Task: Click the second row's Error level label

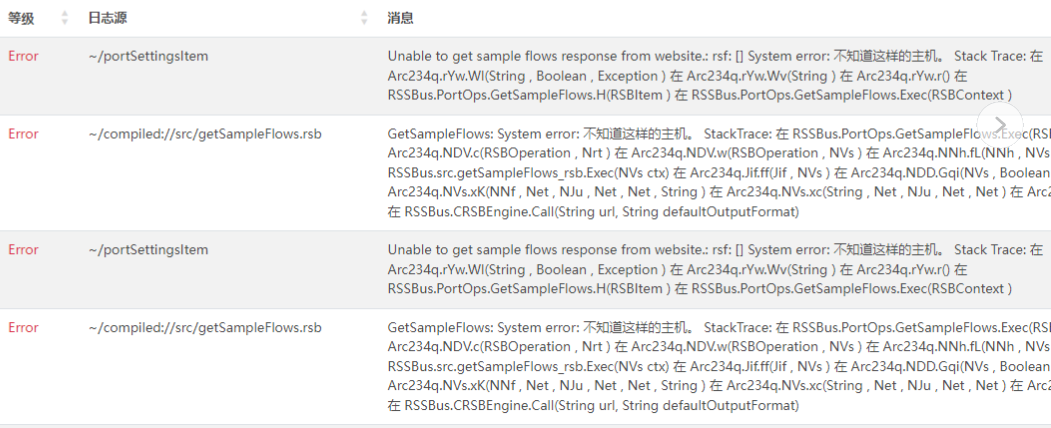Action: click(x=23, y=134)
